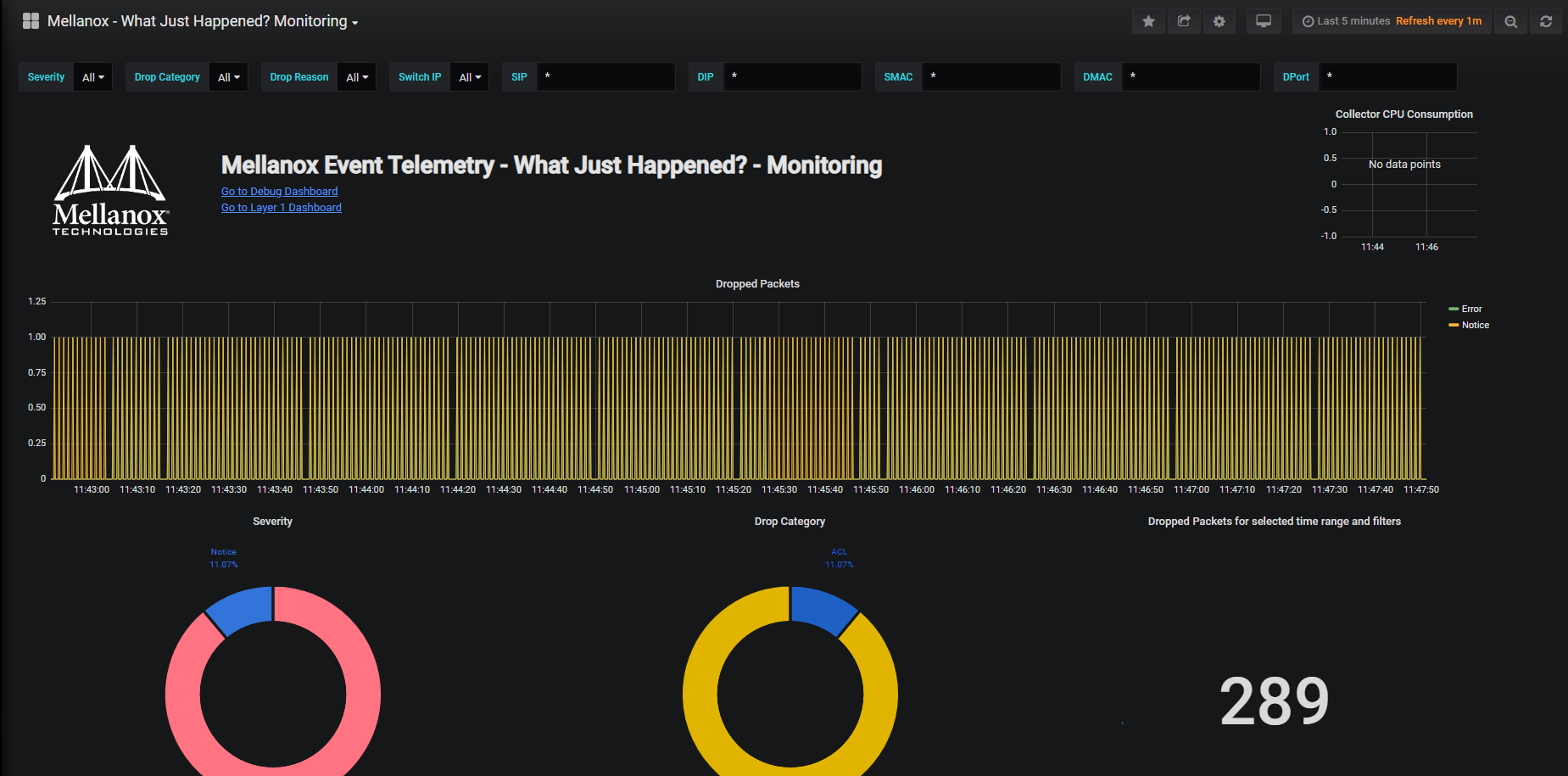Open the Collector CPU Consumption panel menu
The height and width of the screenshot is (776, 1568).
point(1403,114)
